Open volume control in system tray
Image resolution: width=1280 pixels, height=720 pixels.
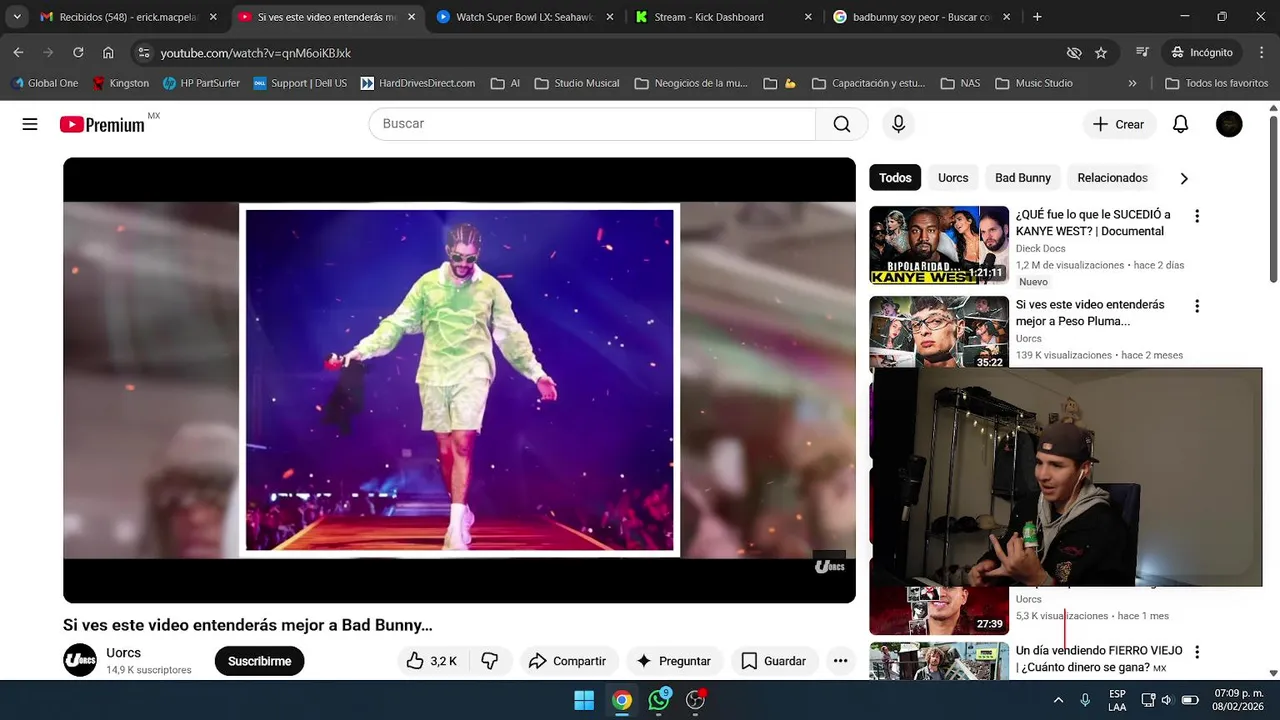(x=1166, y=700)
